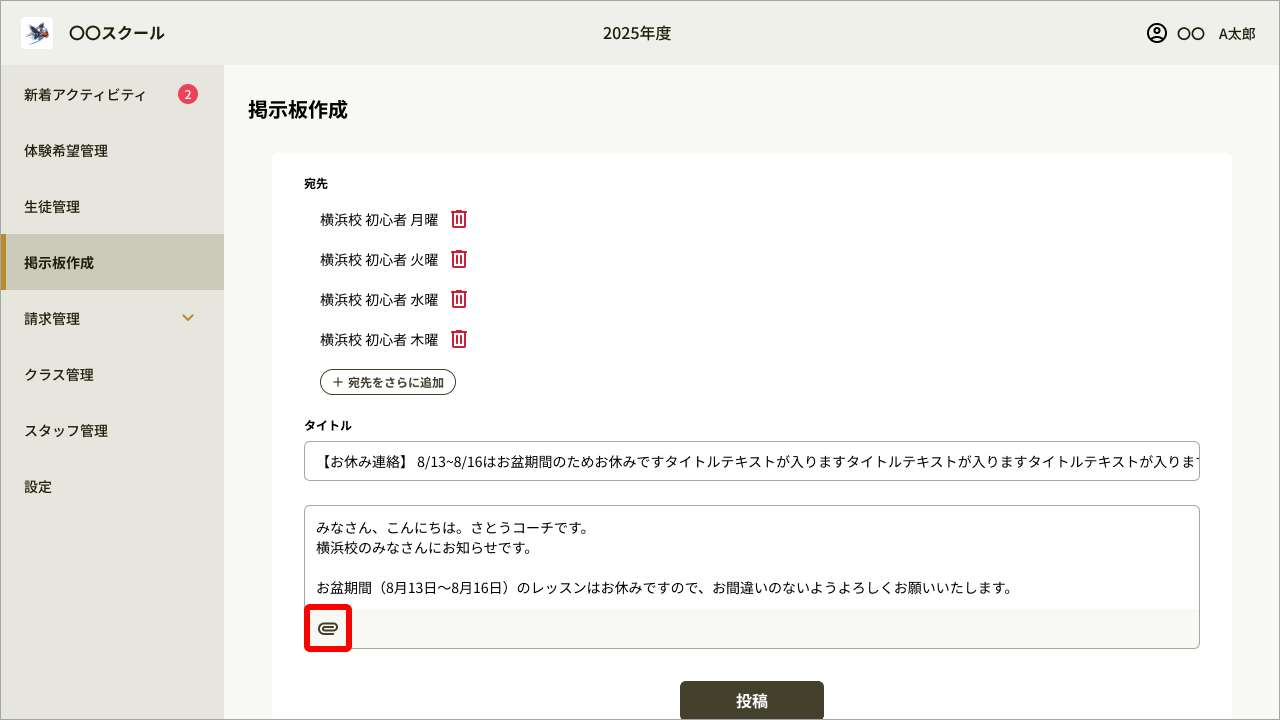1280x720 pixels.
Task: Delete recipient 横浜校 初心者 火曜 with trash icon
Action: [458, 259]
